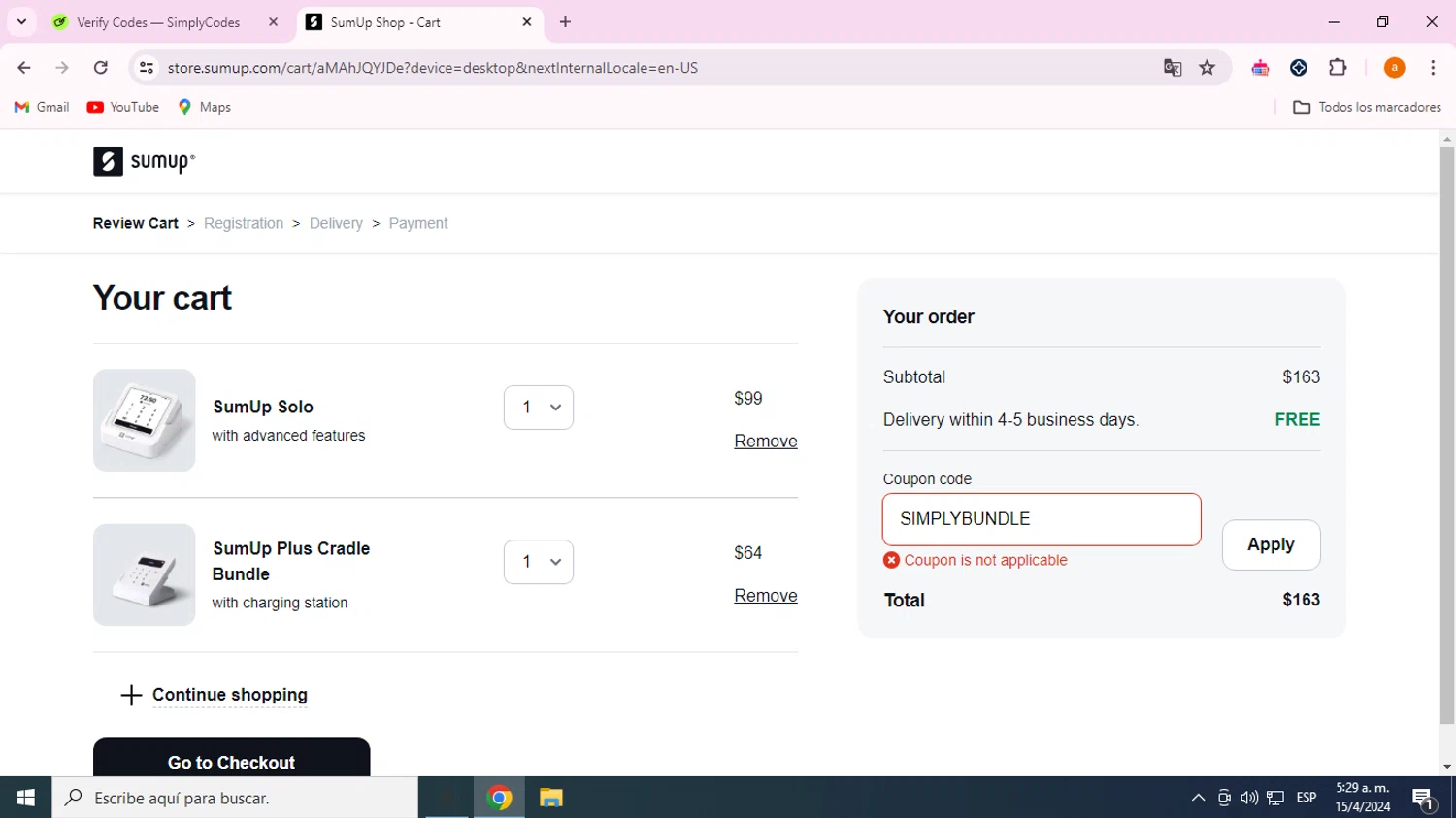1456x818 pixels.
Task: Open a new browser tab
Action: (566, 22)
